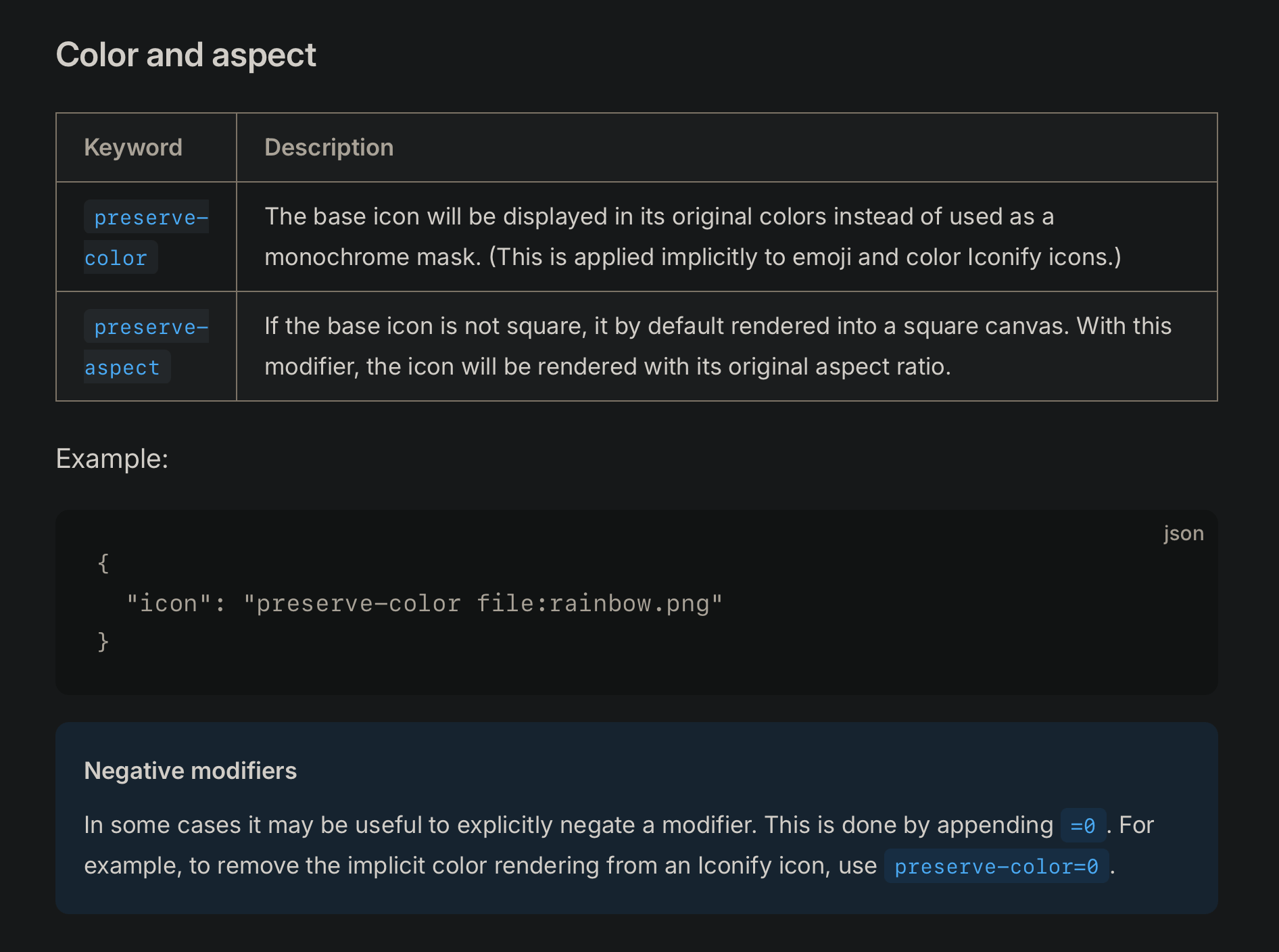The image size is (1279, 952).
Task: Click the json language label
Action: point(1184,533)
